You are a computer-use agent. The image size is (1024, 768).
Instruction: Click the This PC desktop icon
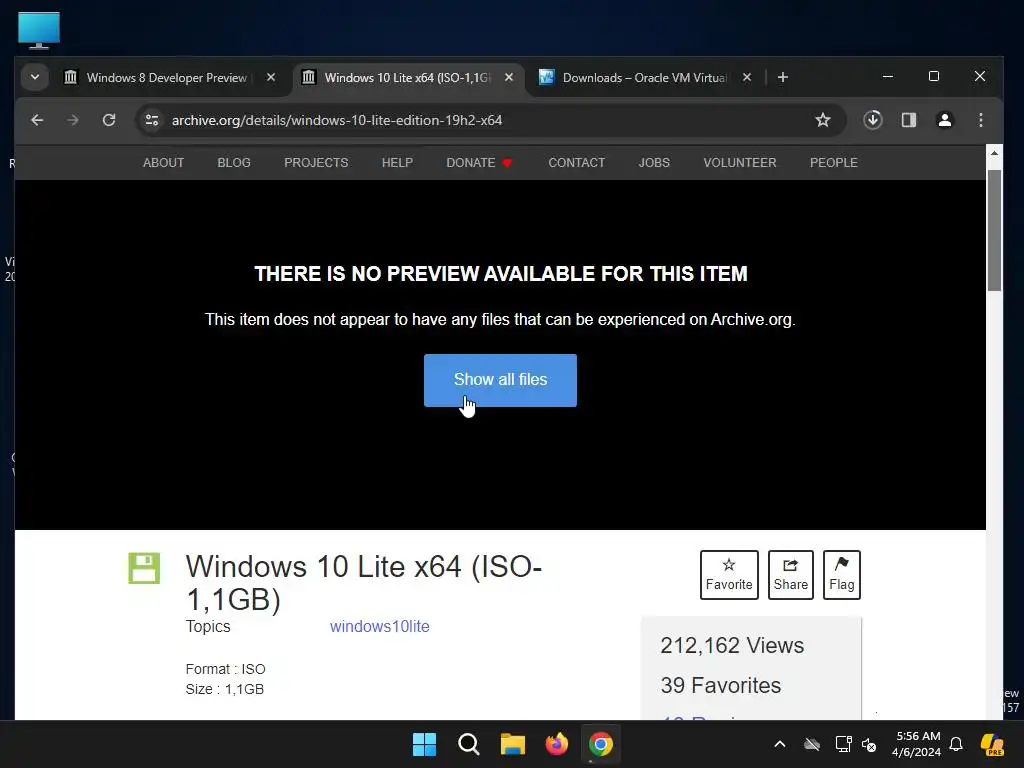pyautogui.click(x=39, y=30)
